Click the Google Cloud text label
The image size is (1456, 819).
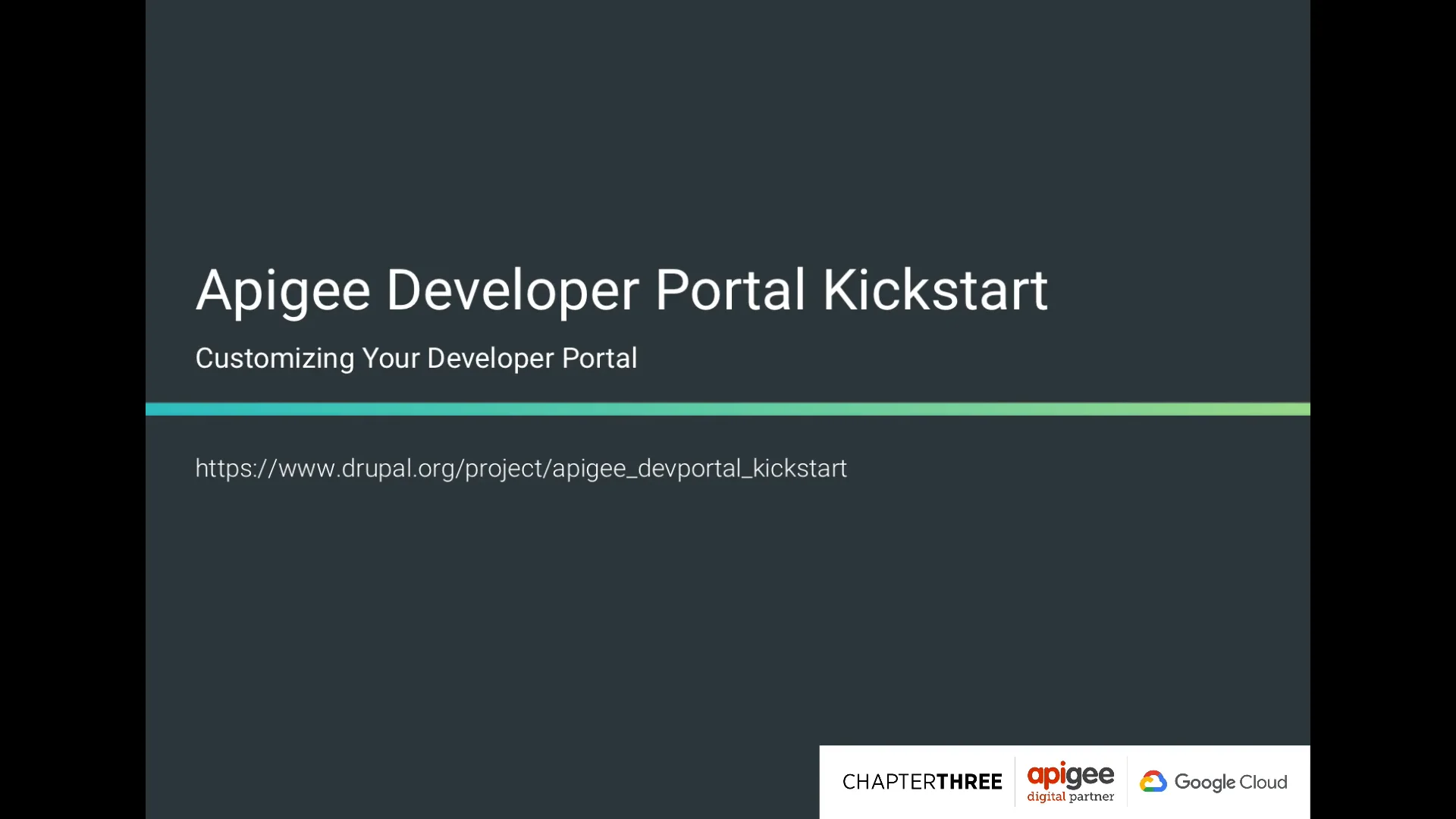(1230, 782)
